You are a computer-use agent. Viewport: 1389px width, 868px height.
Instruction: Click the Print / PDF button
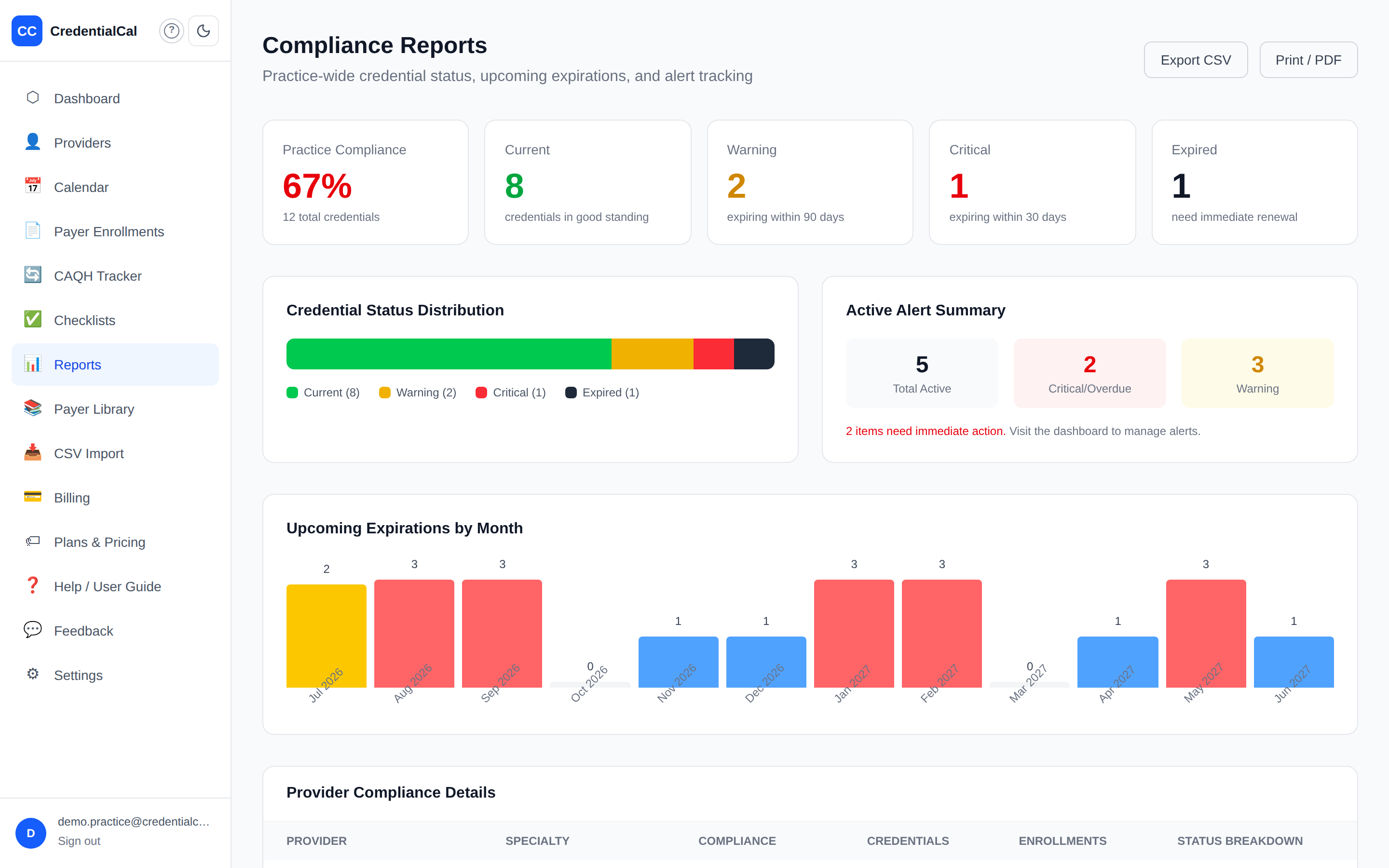pos(1308,60)
